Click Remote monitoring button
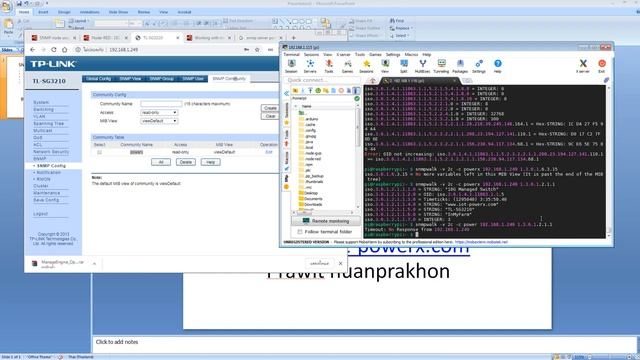 [x=326, y=221]
